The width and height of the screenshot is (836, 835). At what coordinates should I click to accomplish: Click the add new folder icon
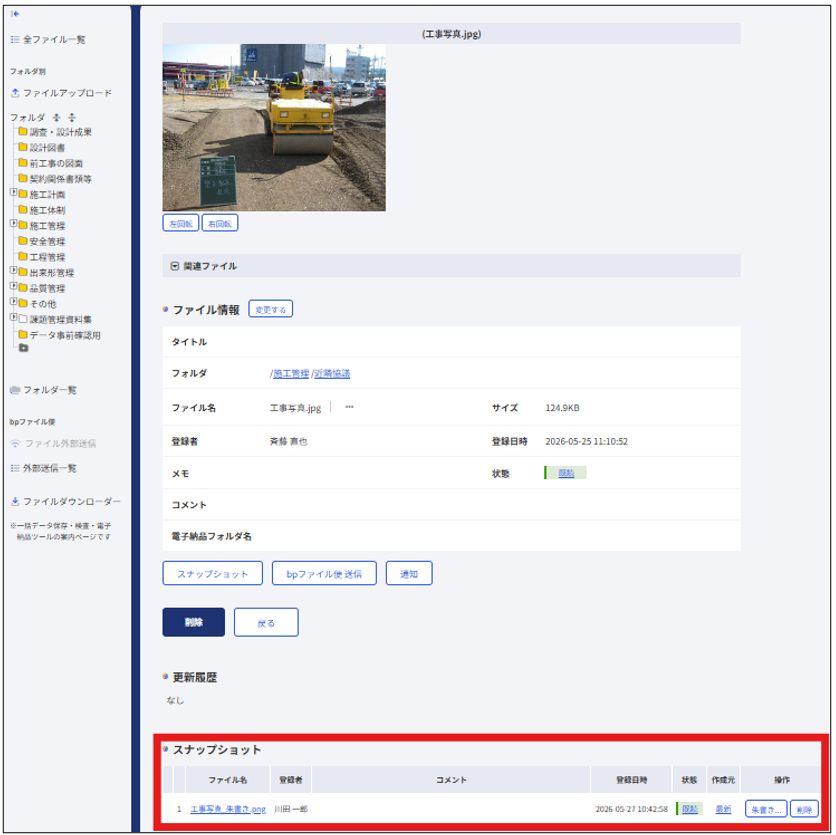[x=23, y=348]
